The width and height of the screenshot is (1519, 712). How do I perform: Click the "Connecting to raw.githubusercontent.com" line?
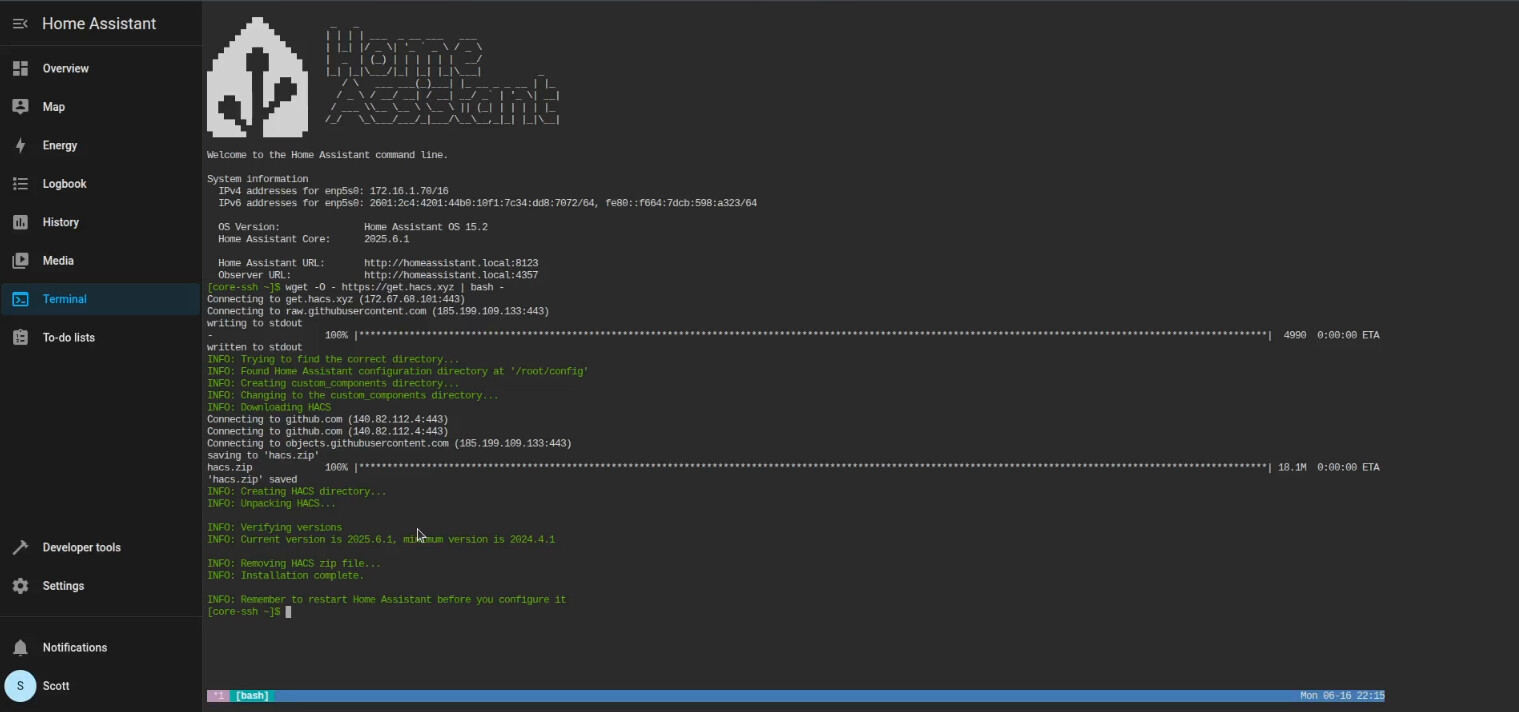378,312
